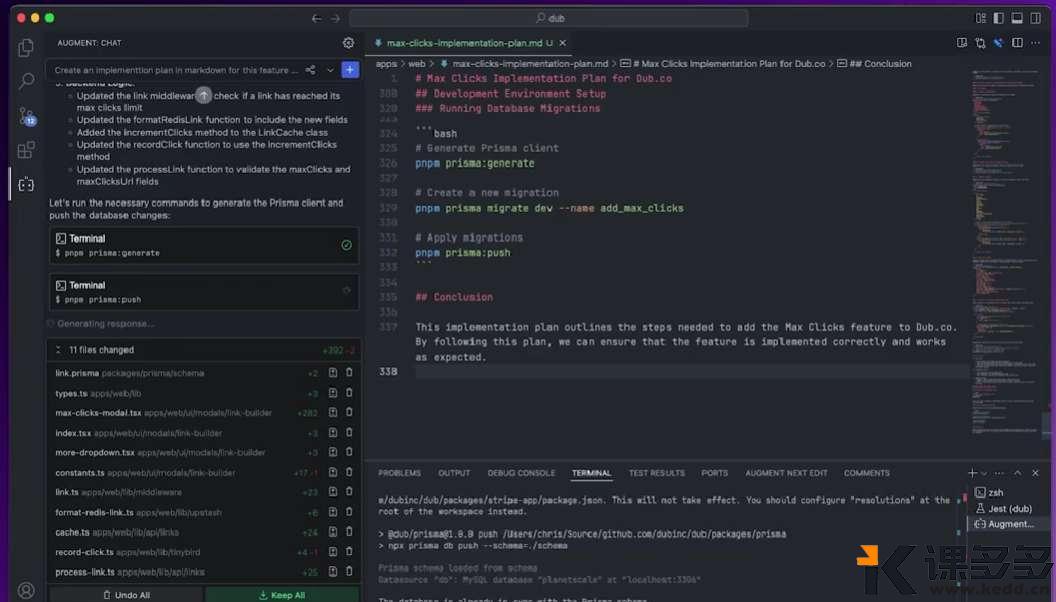Navigate forward with the right arrow
Viewport: 1056px width, 602px height.
[335, 18]
